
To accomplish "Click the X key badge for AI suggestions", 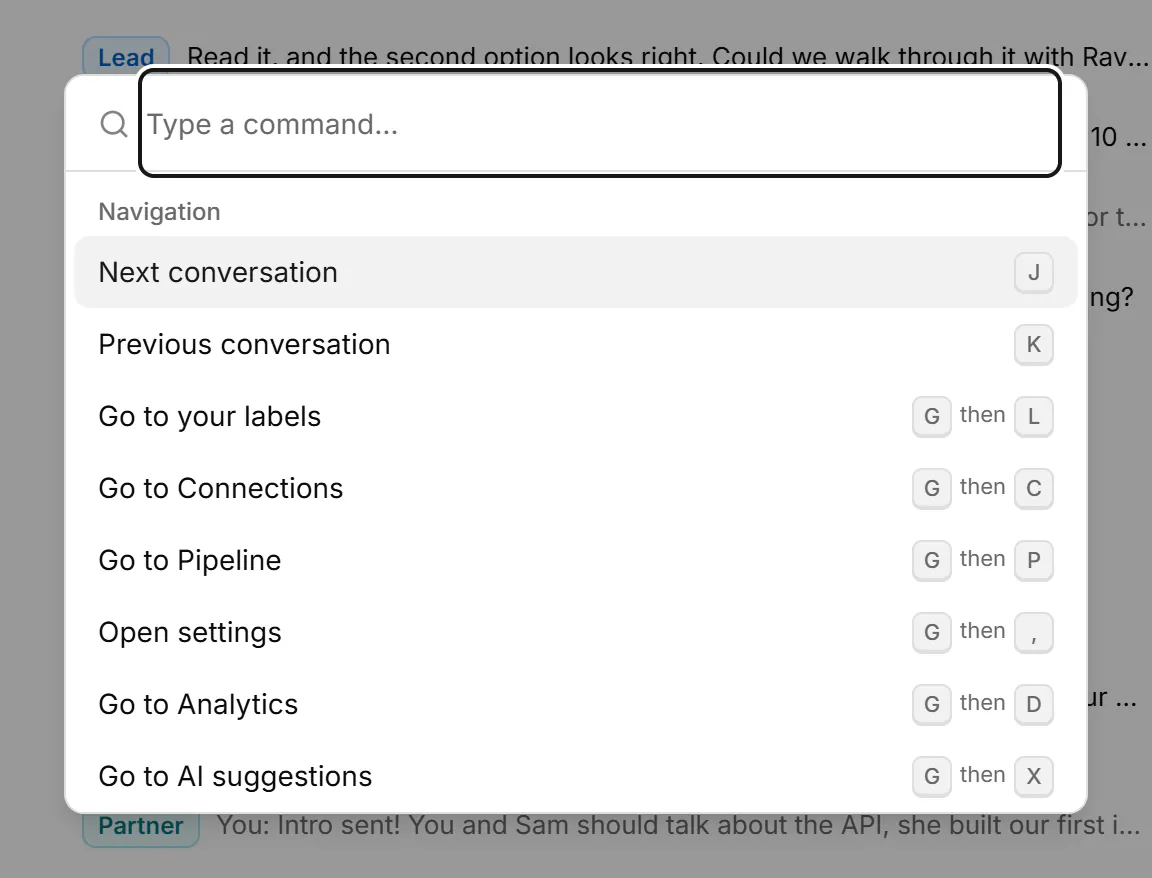I will coord(1034,777).
